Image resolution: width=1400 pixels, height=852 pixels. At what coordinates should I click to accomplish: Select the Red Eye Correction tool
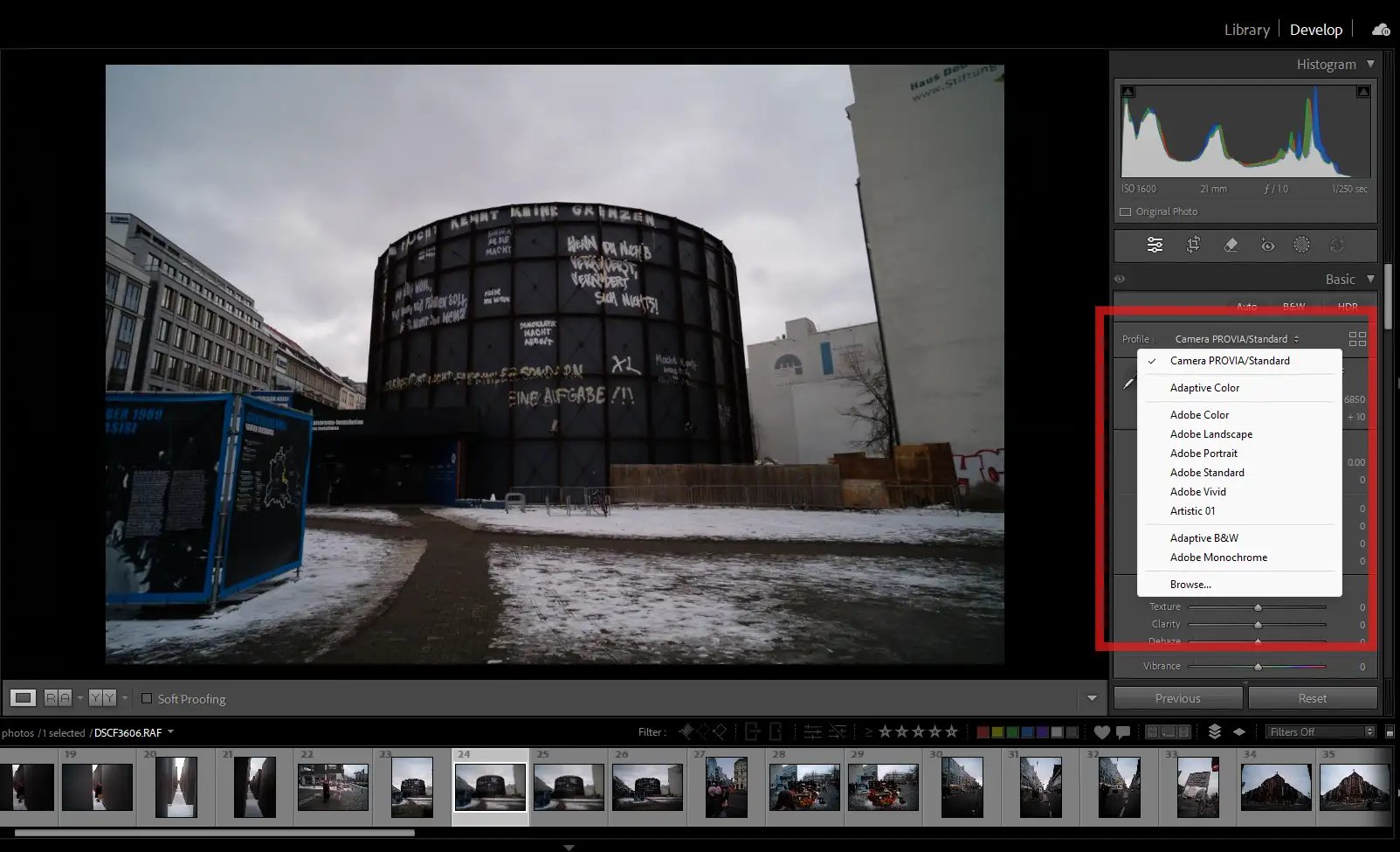click(x=1267, y=246)
